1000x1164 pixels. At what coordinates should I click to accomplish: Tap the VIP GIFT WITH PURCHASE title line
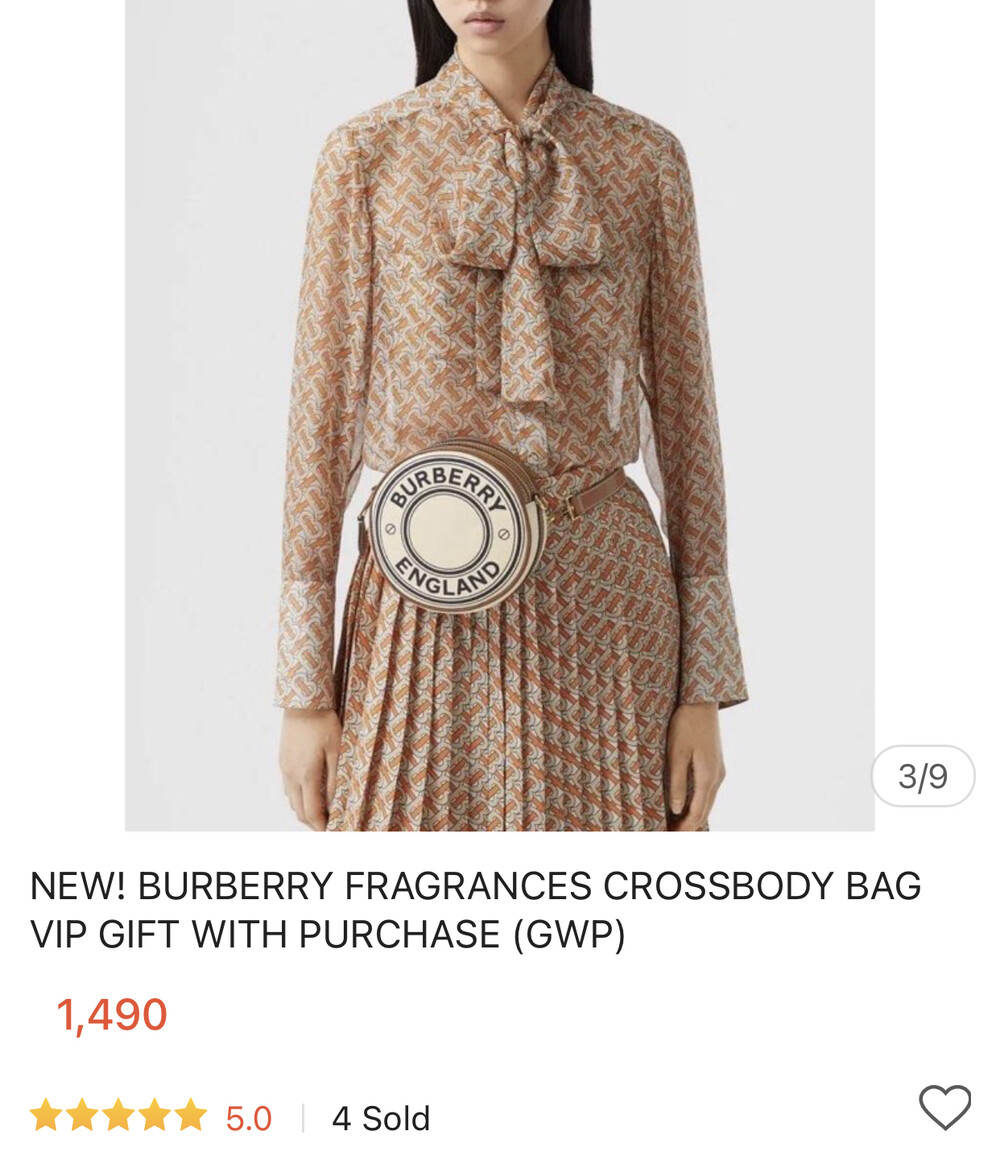click(x=327, y=934)
